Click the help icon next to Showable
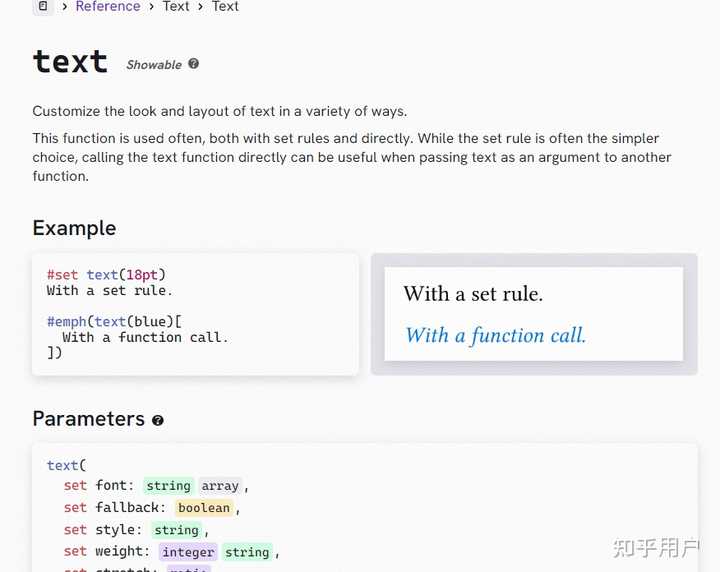 193,64
